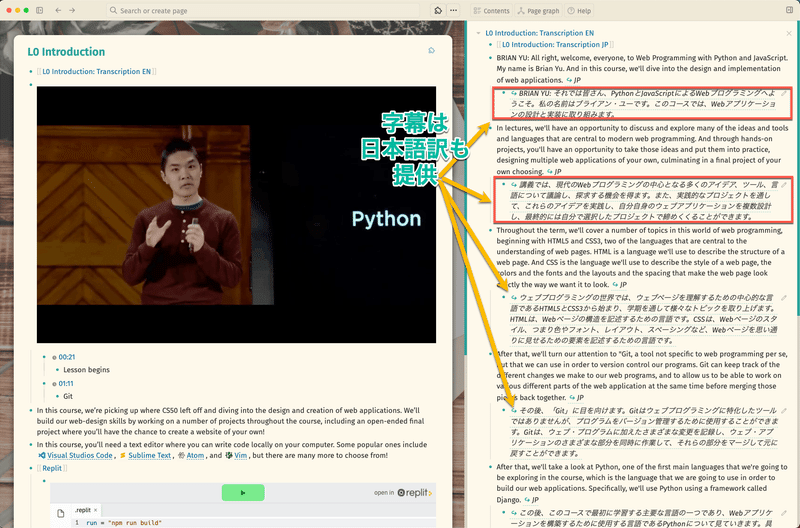This screenshot has width=800, height=528.
Task: Open L0 Introduction: Transcription JP link
Action: (x=555, y=45)
